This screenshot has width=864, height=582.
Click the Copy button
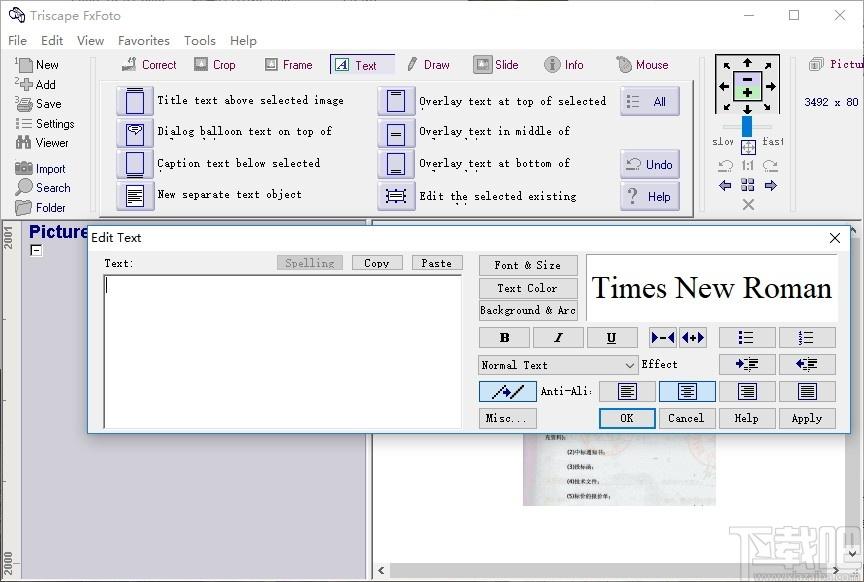pos(377,263)
